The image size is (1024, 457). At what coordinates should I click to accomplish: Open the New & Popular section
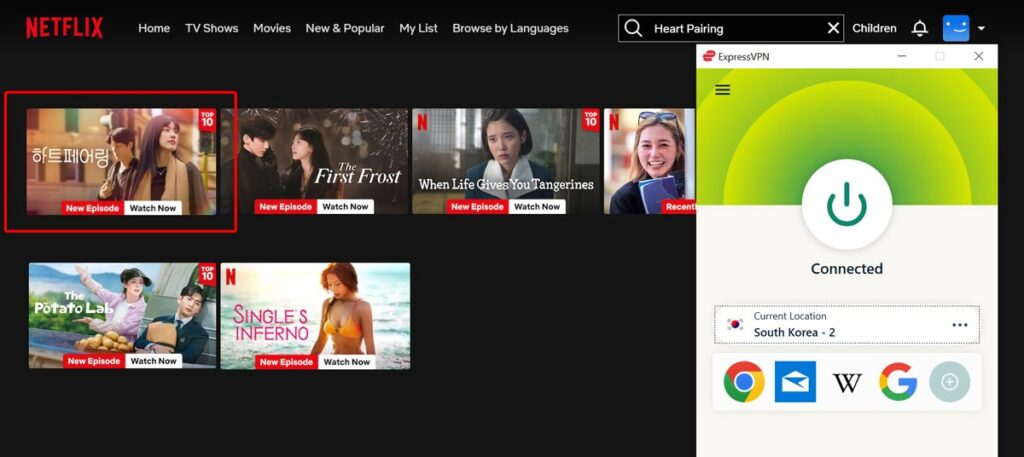(344, 28)
